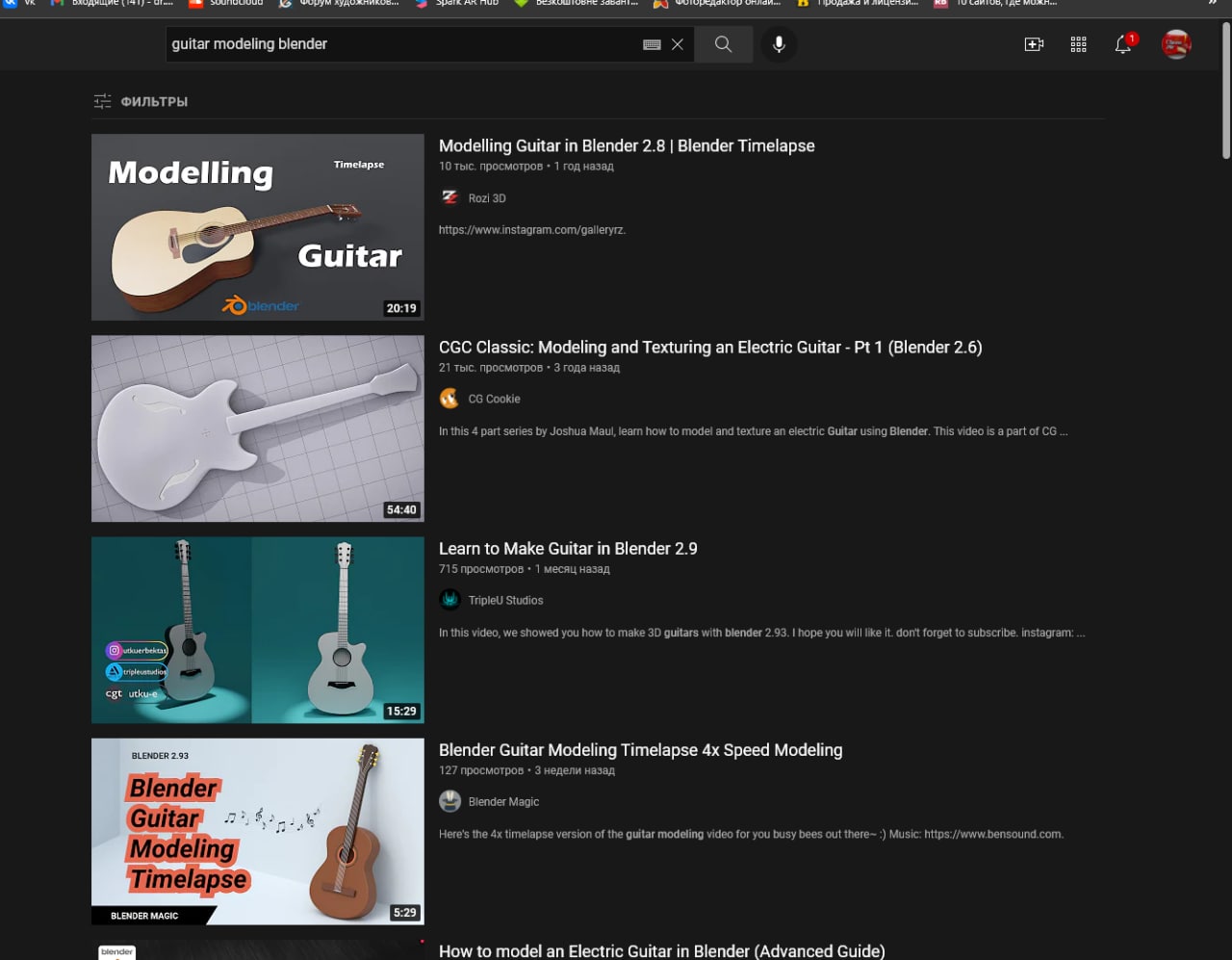Open notifications bell icon

[x=1123, y=44]
